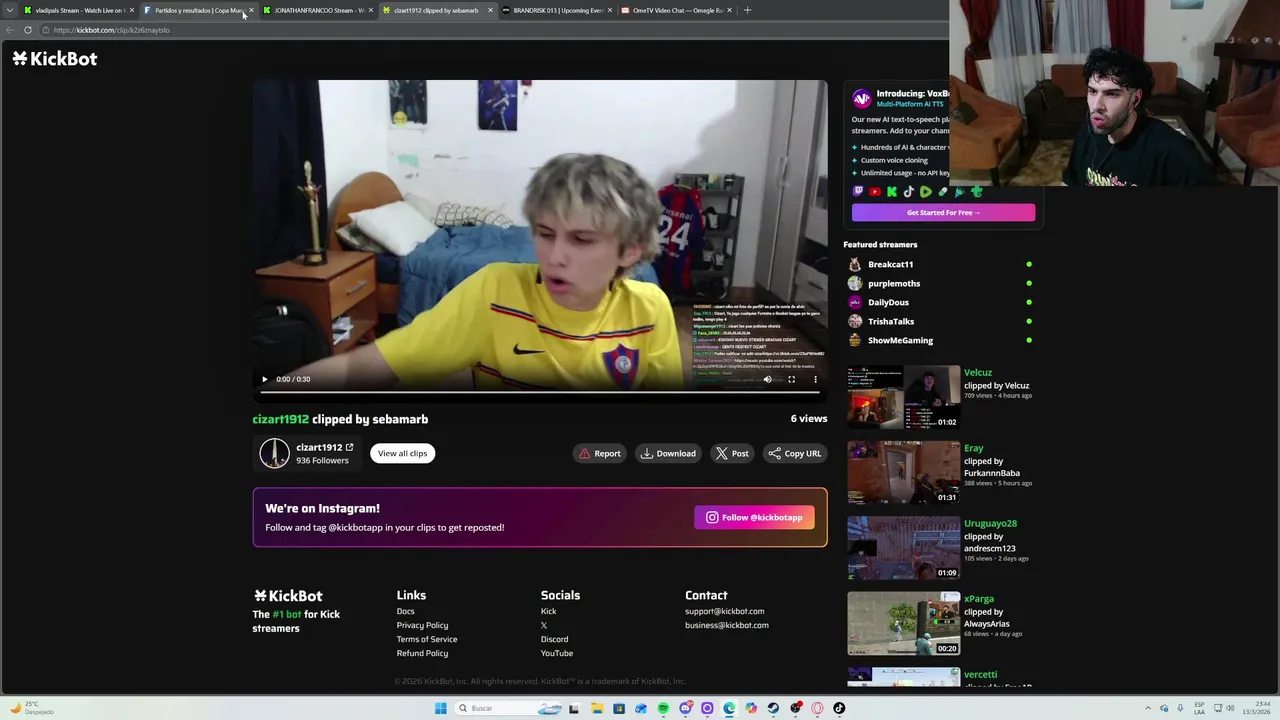
Task: Open TikTok from the taskbar
Action: (839, 708)
